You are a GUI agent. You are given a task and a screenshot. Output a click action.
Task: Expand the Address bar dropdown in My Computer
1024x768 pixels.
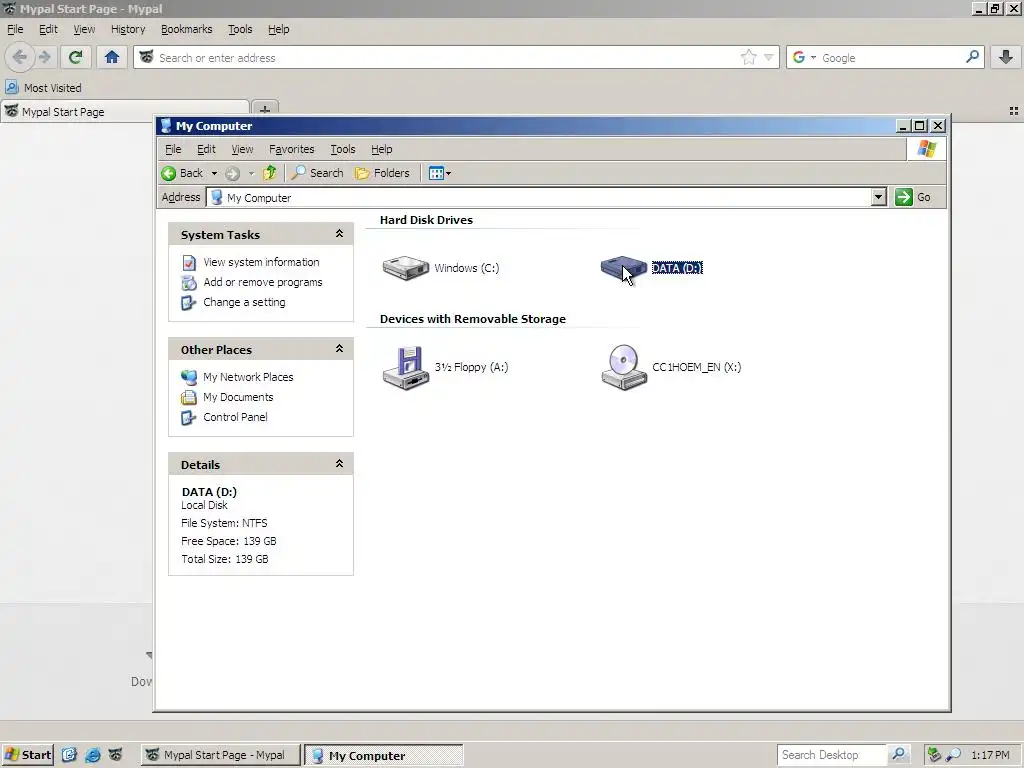click(x=879, y=197)
